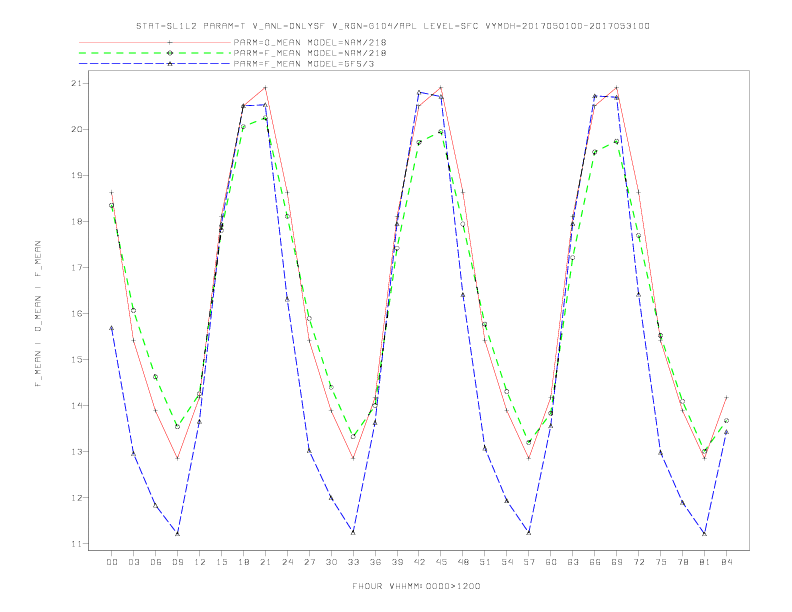Select legend entry PARM=F_MEAN MODEL=GFS/3
This screenshot has width=792, height=612.
[x=304, y=64]
